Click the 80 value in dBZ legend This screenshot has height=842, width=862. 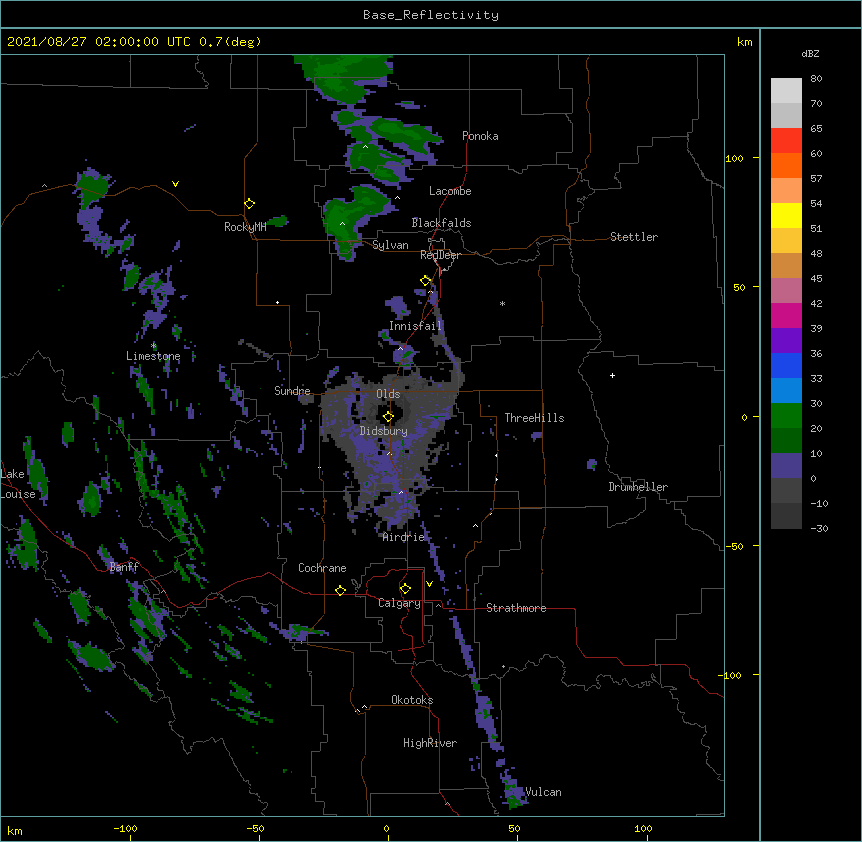816,79
